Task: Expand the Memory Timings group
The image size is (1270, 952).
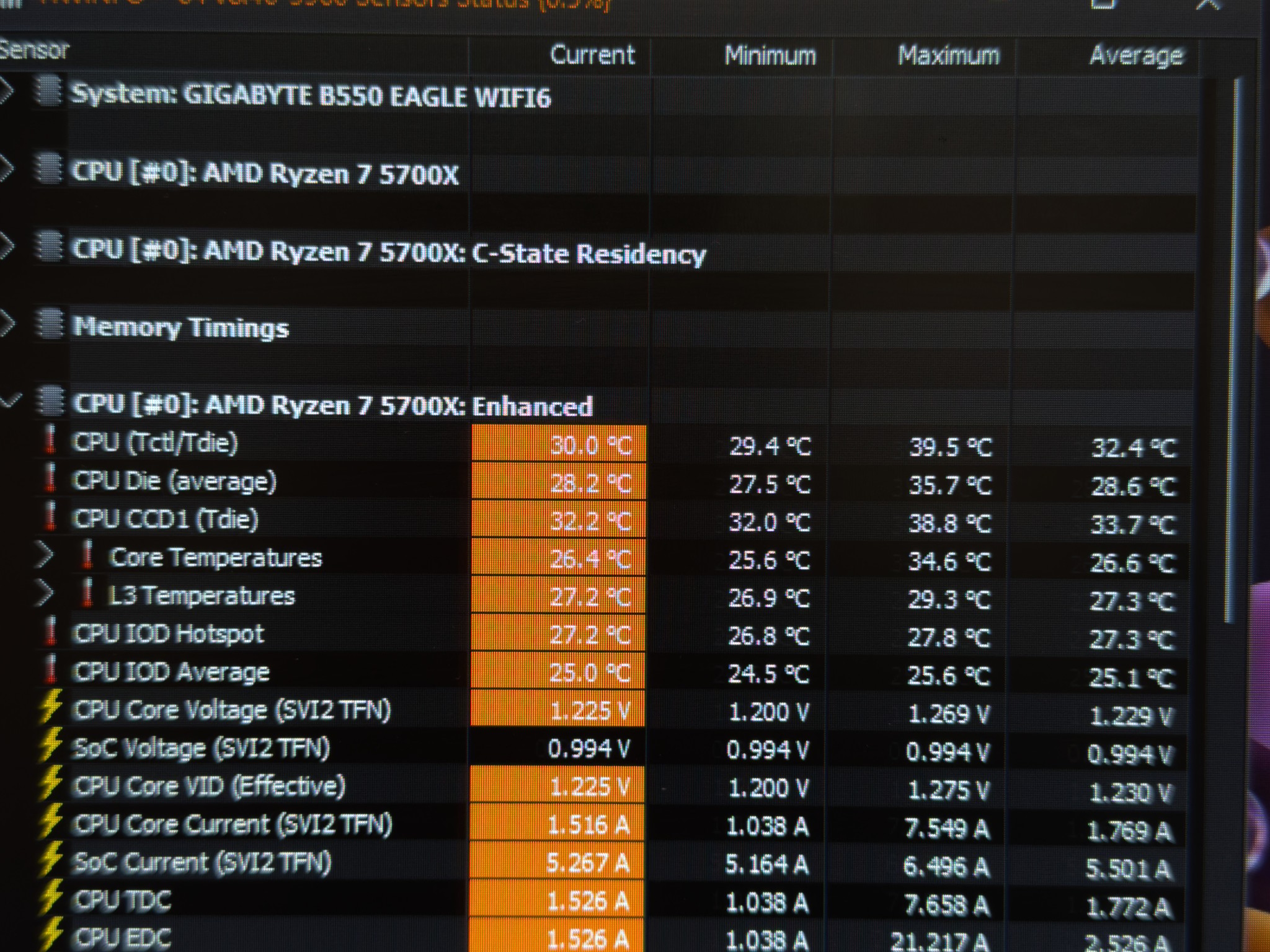Action: [6, 323]
